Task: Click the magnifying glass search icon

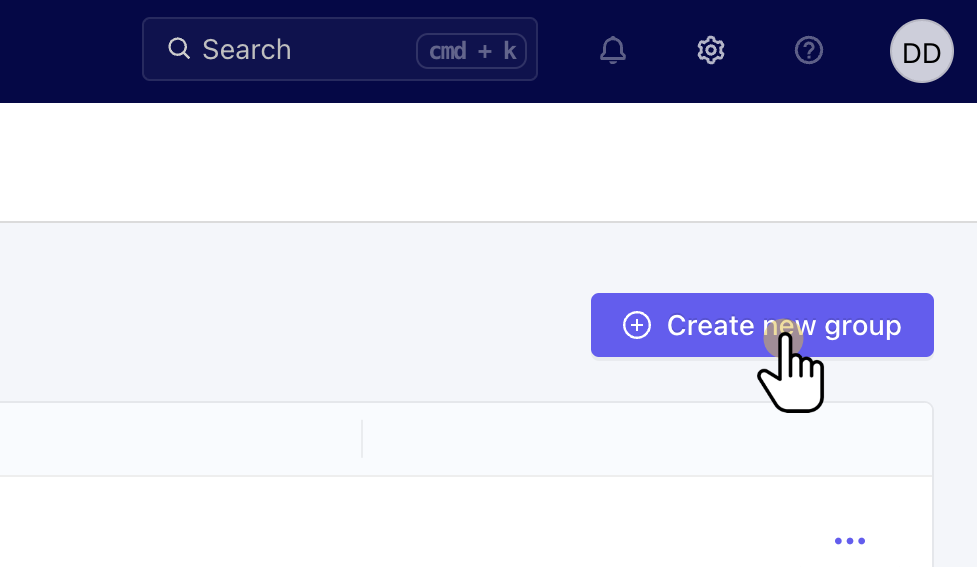Action: [179, 48]
